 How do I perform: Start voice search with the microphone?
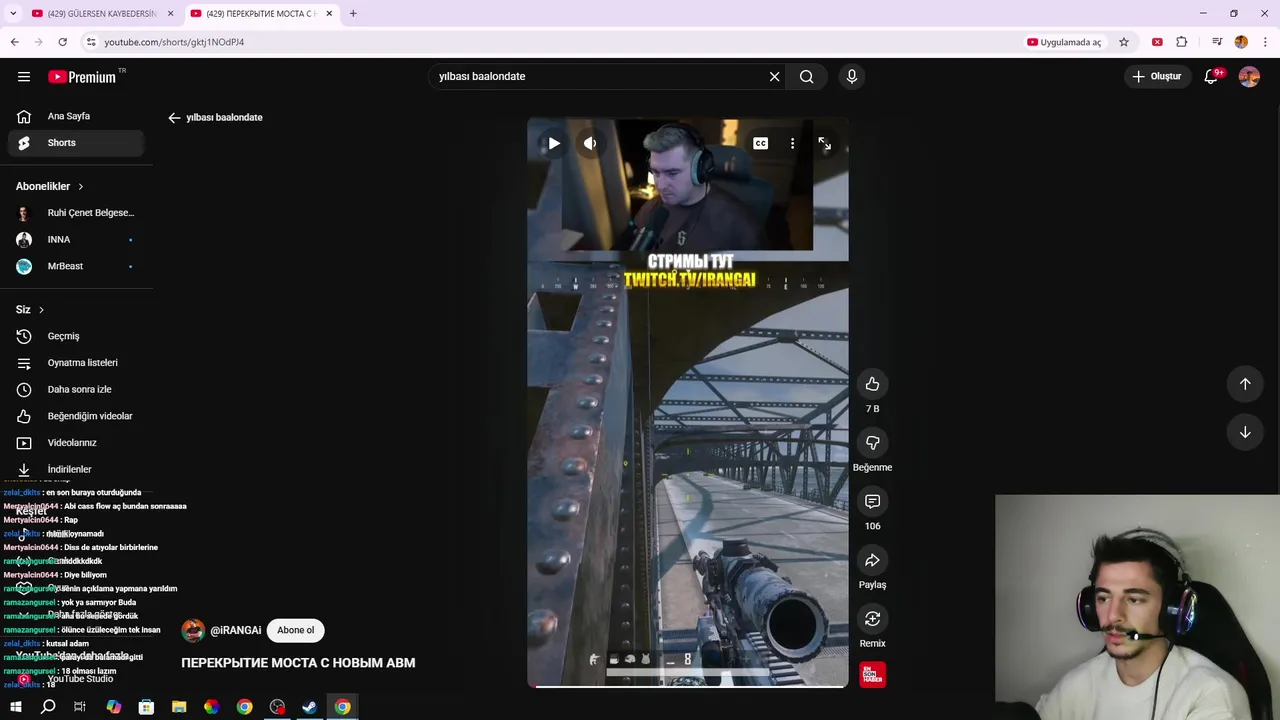(852, 76)
